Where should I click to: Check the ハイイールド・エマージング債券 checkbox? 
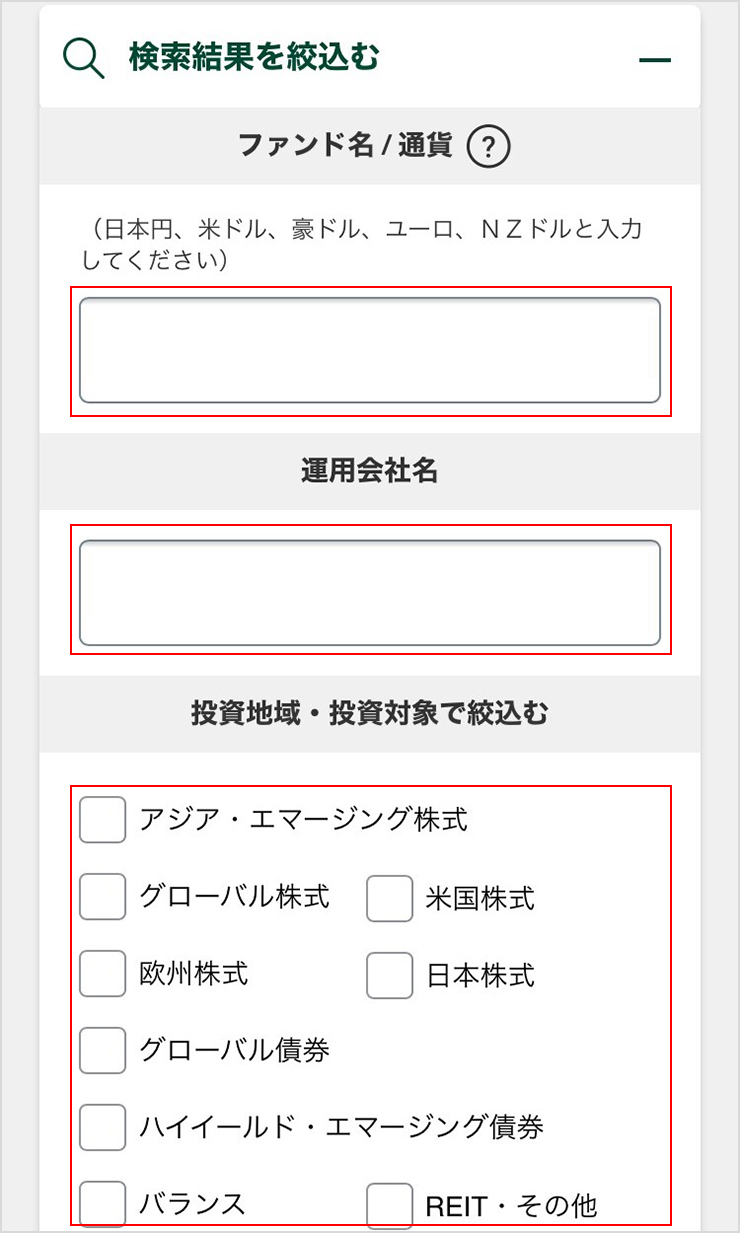click(102, 1127)
